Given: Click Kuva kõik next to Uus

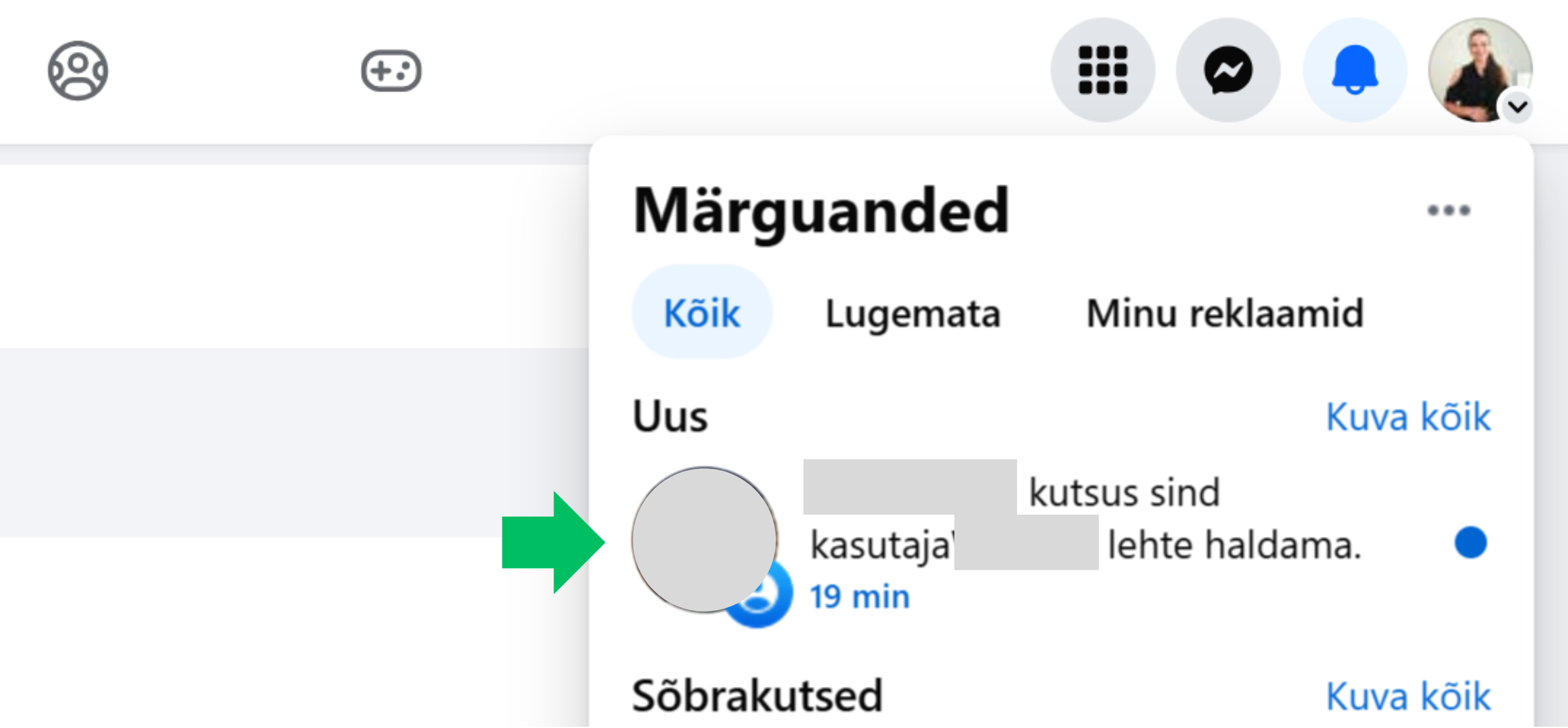Looking at the screenshot, I should point(1408,417).
